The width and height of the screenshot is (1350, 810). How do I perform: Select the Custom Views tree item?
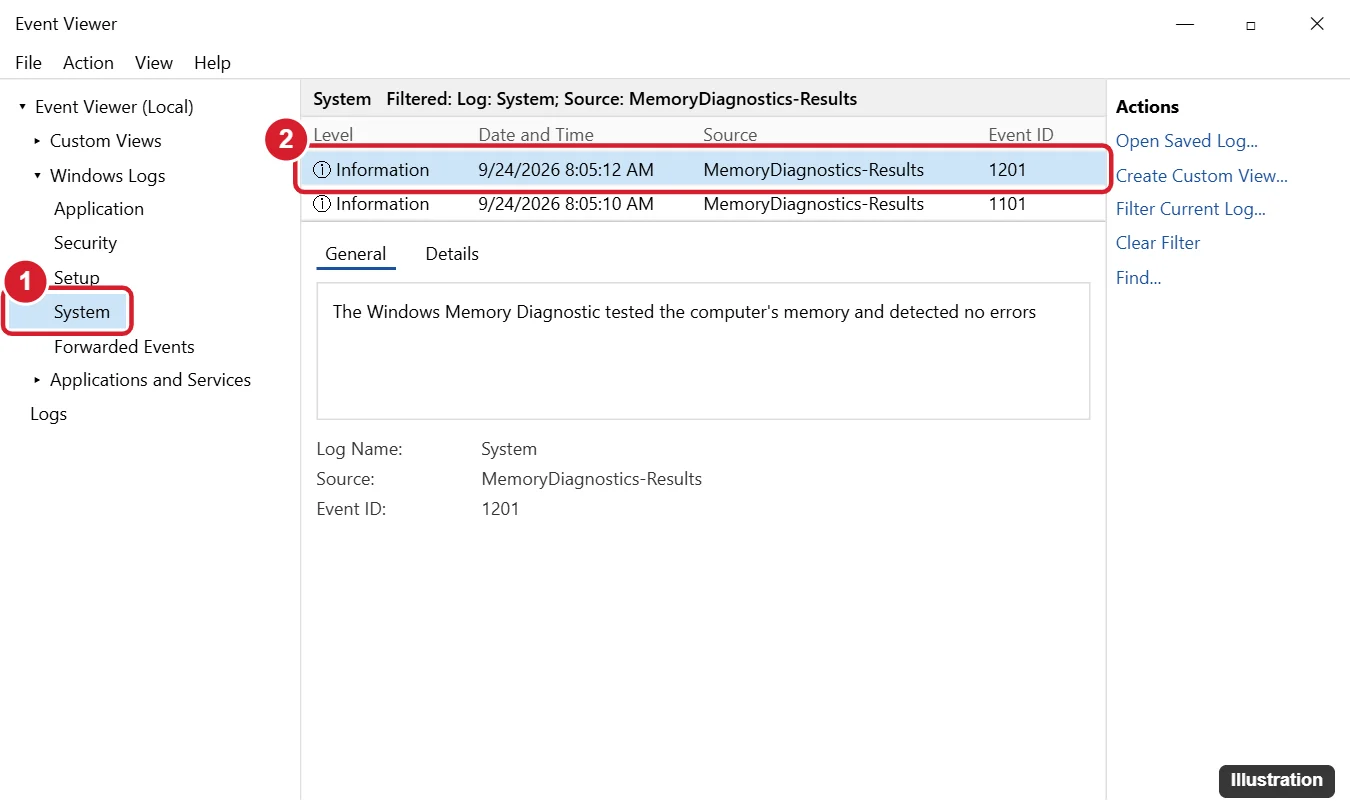pyautogui.click(x=106, y=141)
